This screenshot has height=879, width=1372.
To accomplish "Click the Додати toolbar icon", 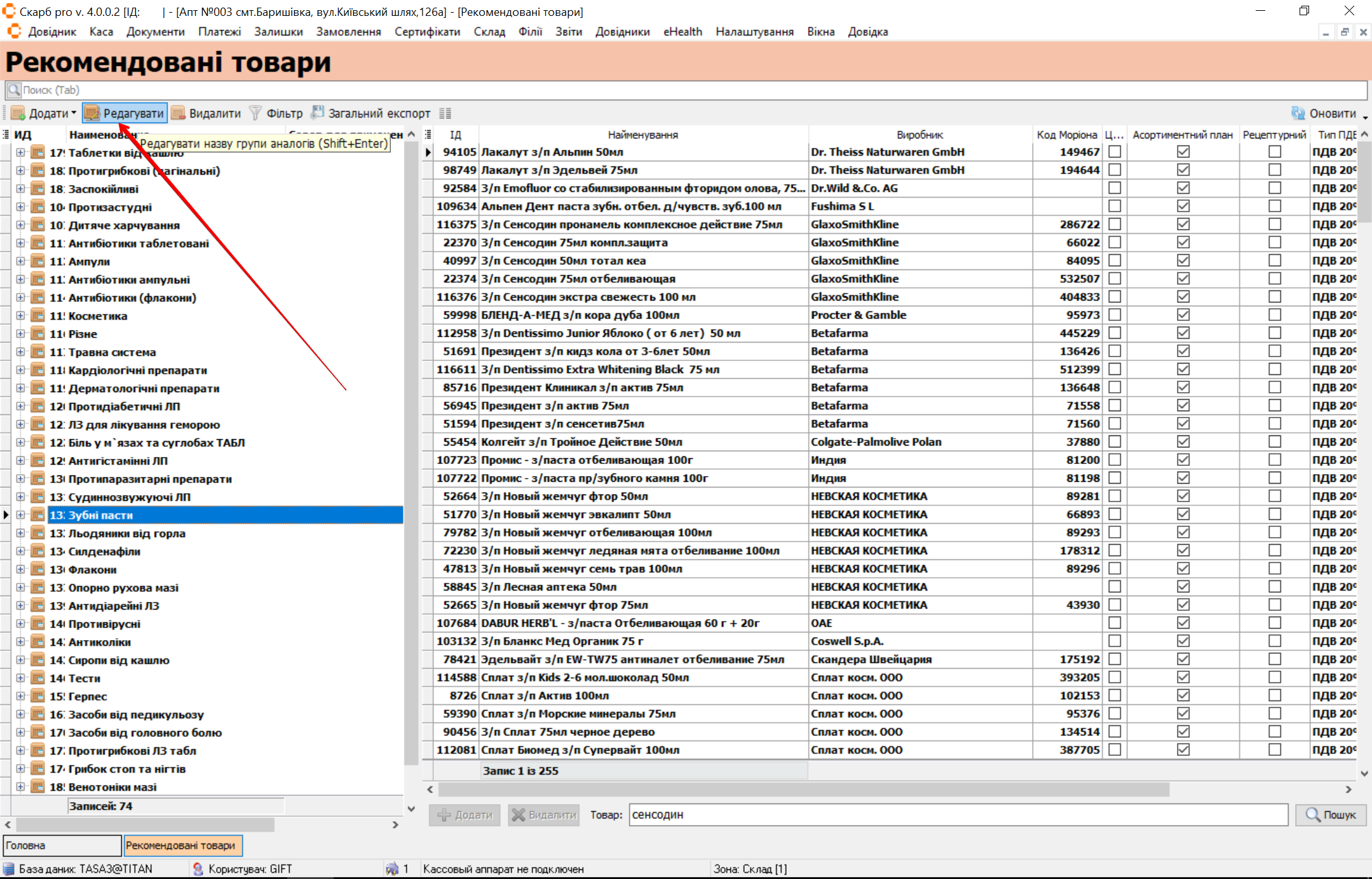I will pyautogui.click(x=18, y=114).
